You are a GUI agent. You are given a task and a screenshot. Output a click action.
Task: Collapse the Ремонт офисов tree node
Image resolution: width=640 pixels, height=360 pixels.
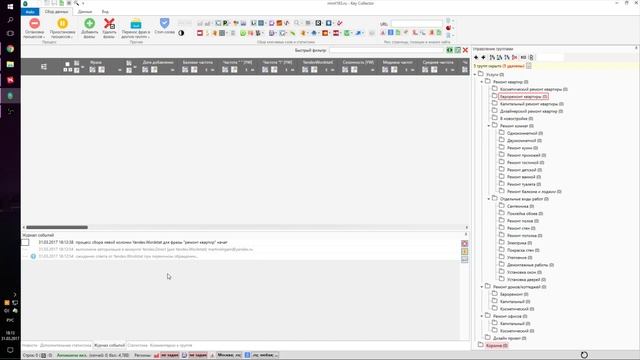tap(482, 316)
